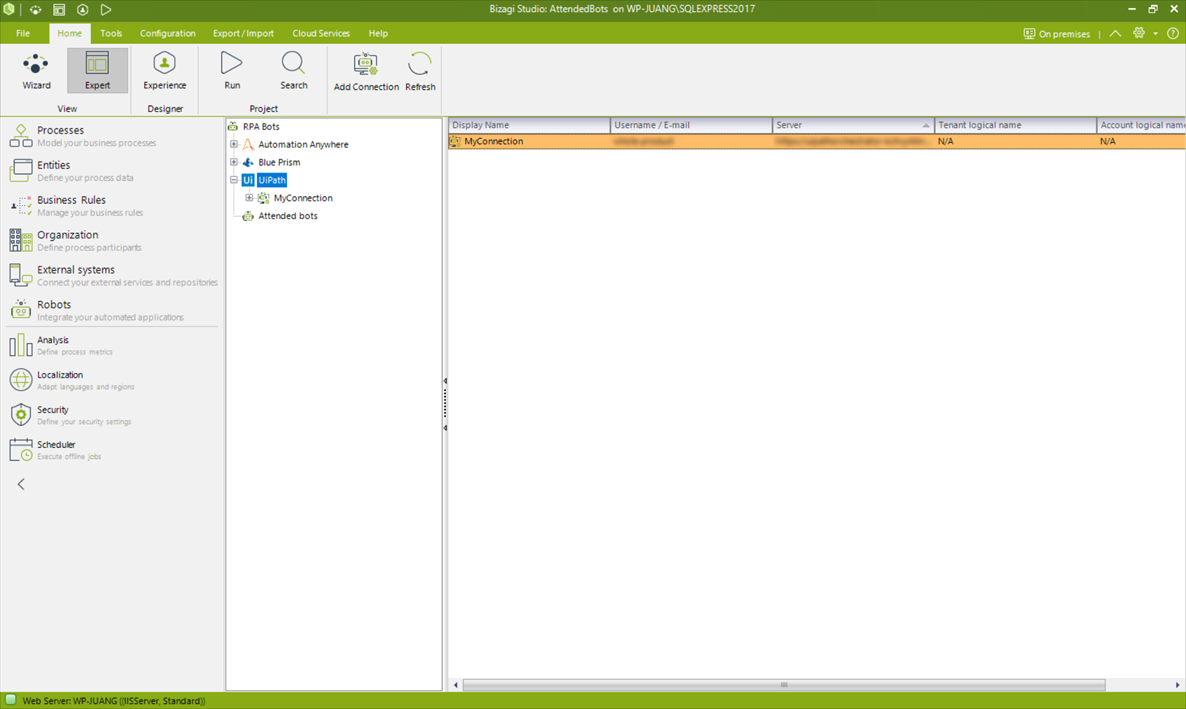The image size is (1186, 709).
Task: Expand the MyConnection tree node
Action: [249, 197]
